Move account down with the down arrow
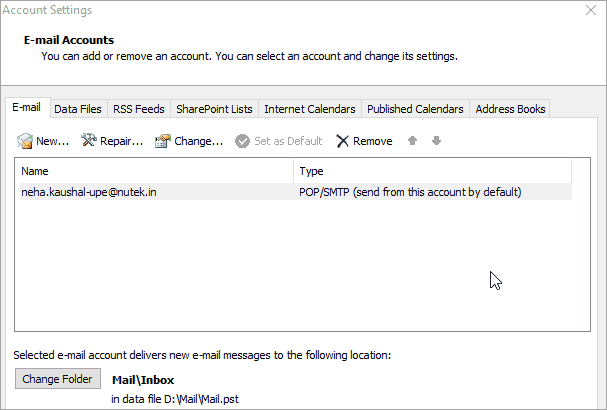Image resolution: width=607 pixels, height=410 pixels. coord(436,141)
